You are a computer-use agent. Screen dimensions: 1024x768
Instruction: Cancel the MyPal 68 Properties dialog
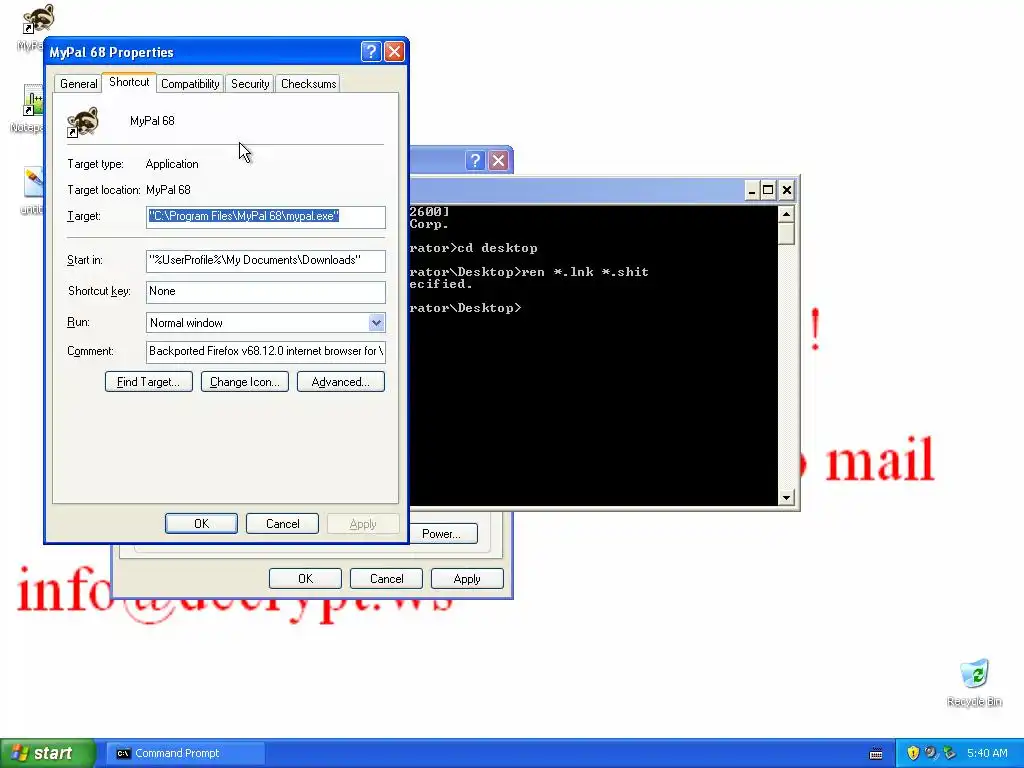point(282,524)
